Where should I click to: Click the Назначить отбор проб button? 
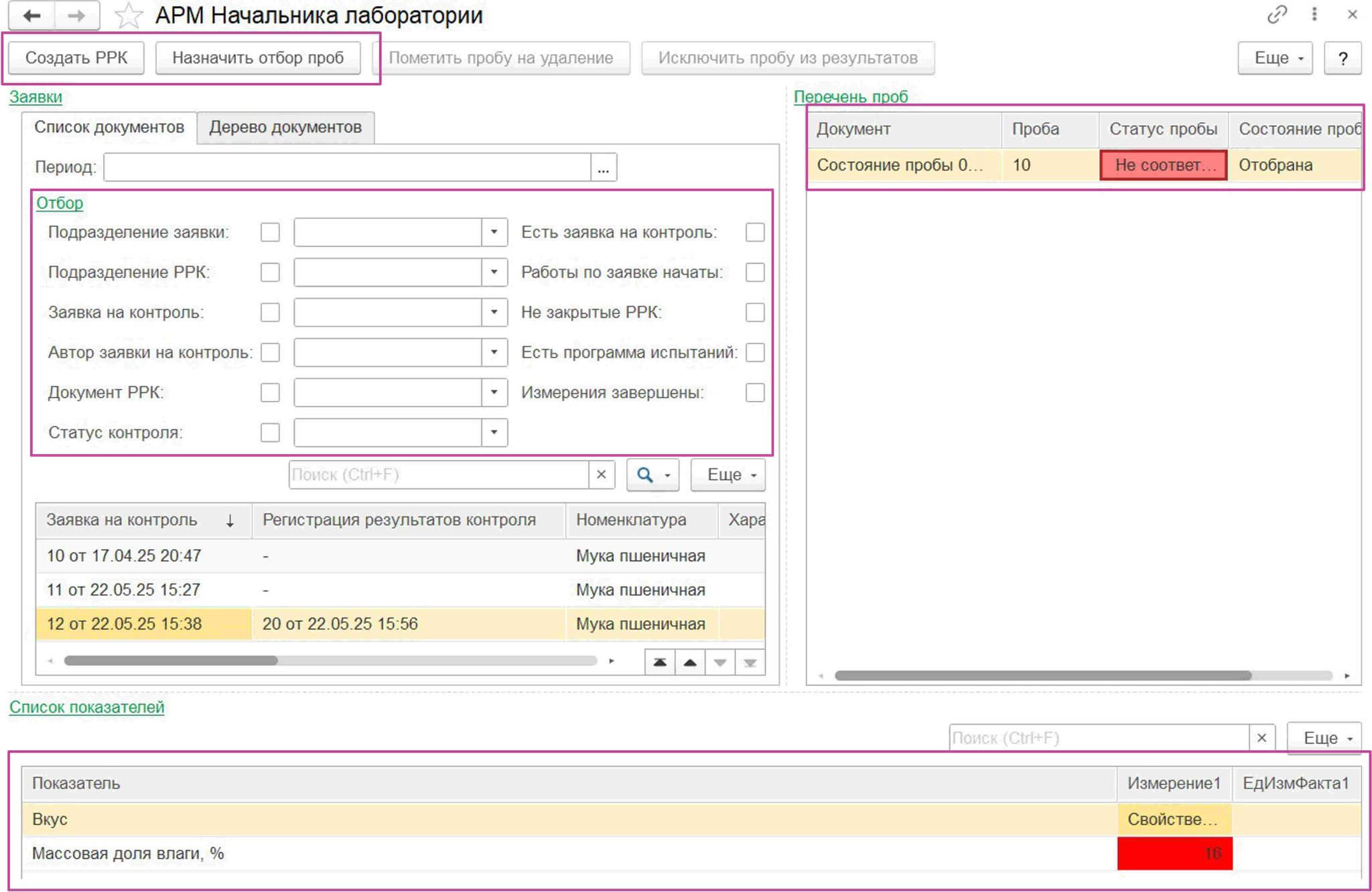258,58
